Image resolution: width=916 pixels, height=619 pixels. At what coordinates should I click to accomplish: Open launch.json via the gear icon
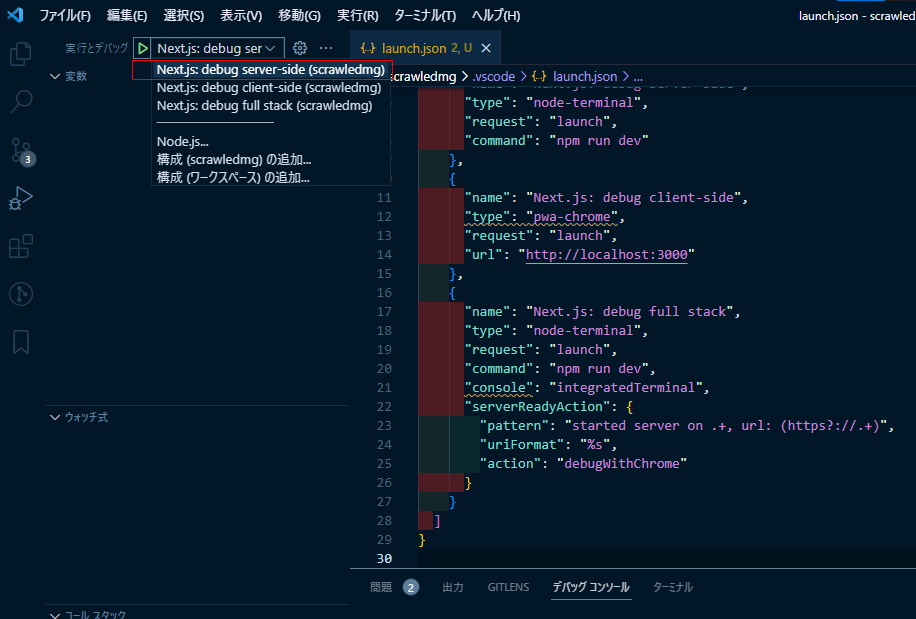click(x=300, y=48)
